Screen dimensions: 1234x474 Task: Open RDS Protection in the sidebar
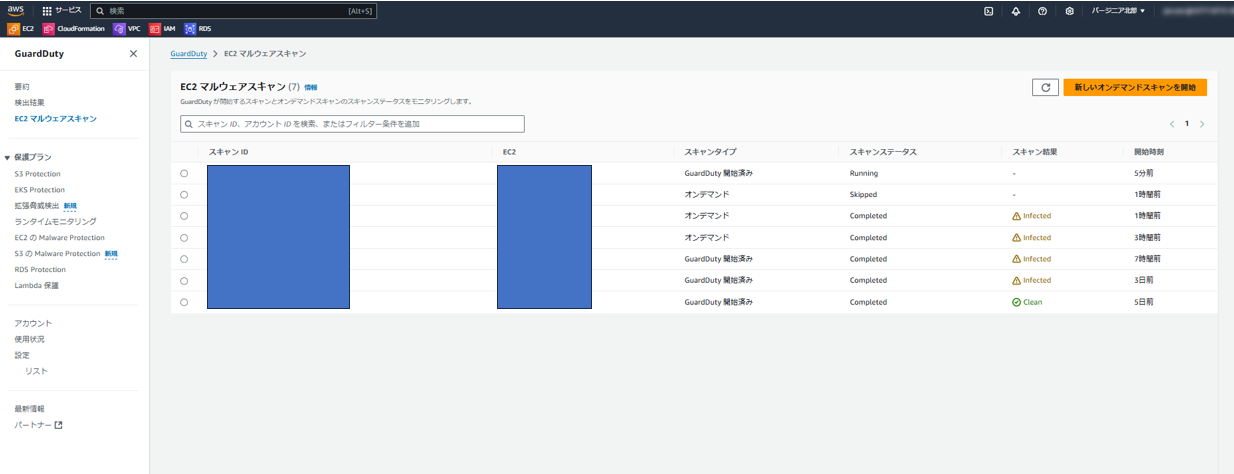(x=40, y=270)
